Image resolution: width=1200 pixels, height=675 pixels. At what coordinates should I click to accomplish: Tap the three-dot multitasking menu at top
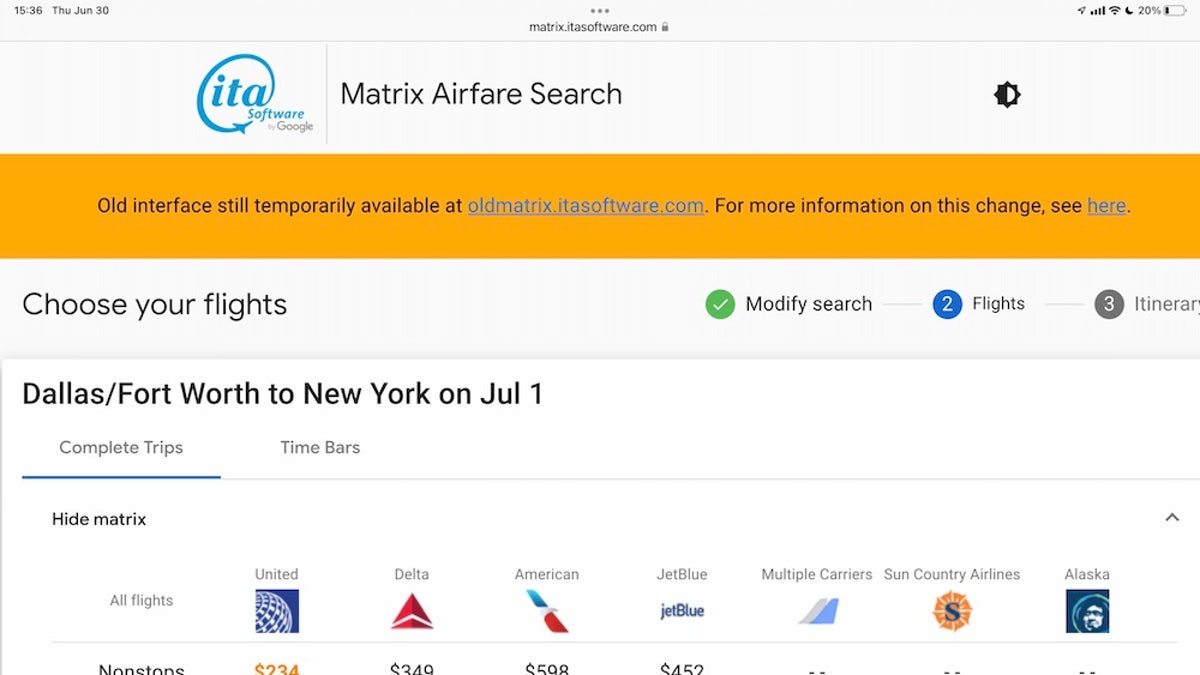pyautogui.click(x=600, y=11)
